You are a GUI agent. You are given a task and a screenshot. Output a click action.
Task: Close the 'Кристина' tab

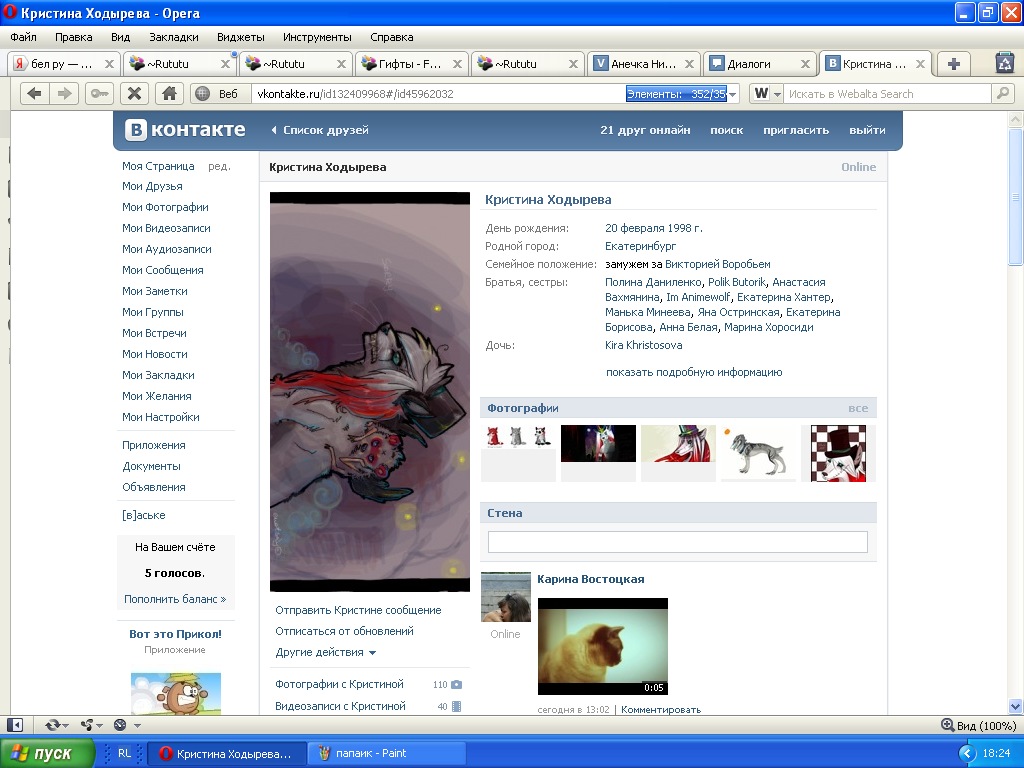coord(920,64)
